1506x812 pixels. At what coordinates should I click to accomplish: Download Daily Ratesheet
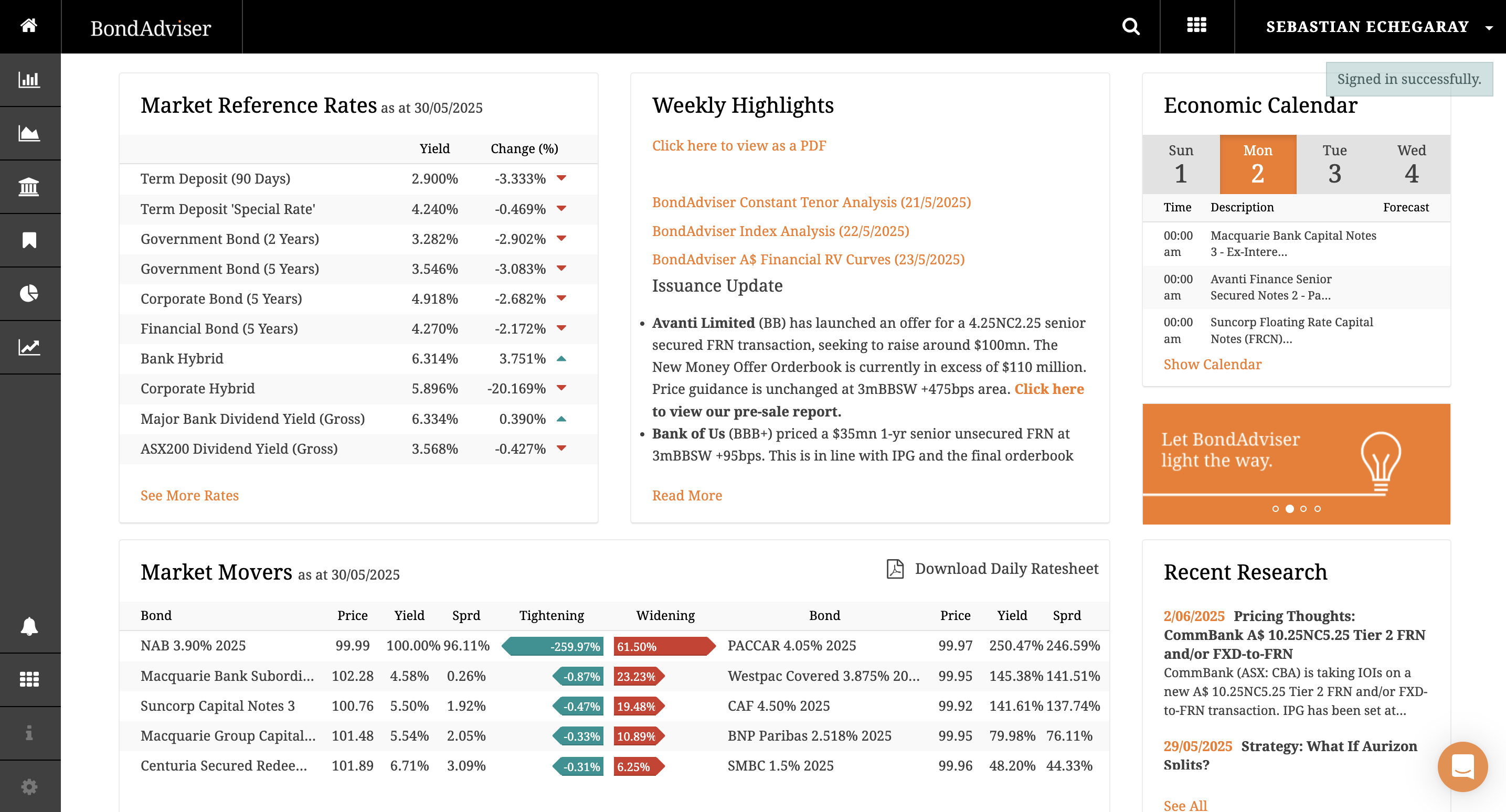(1006, 568)
